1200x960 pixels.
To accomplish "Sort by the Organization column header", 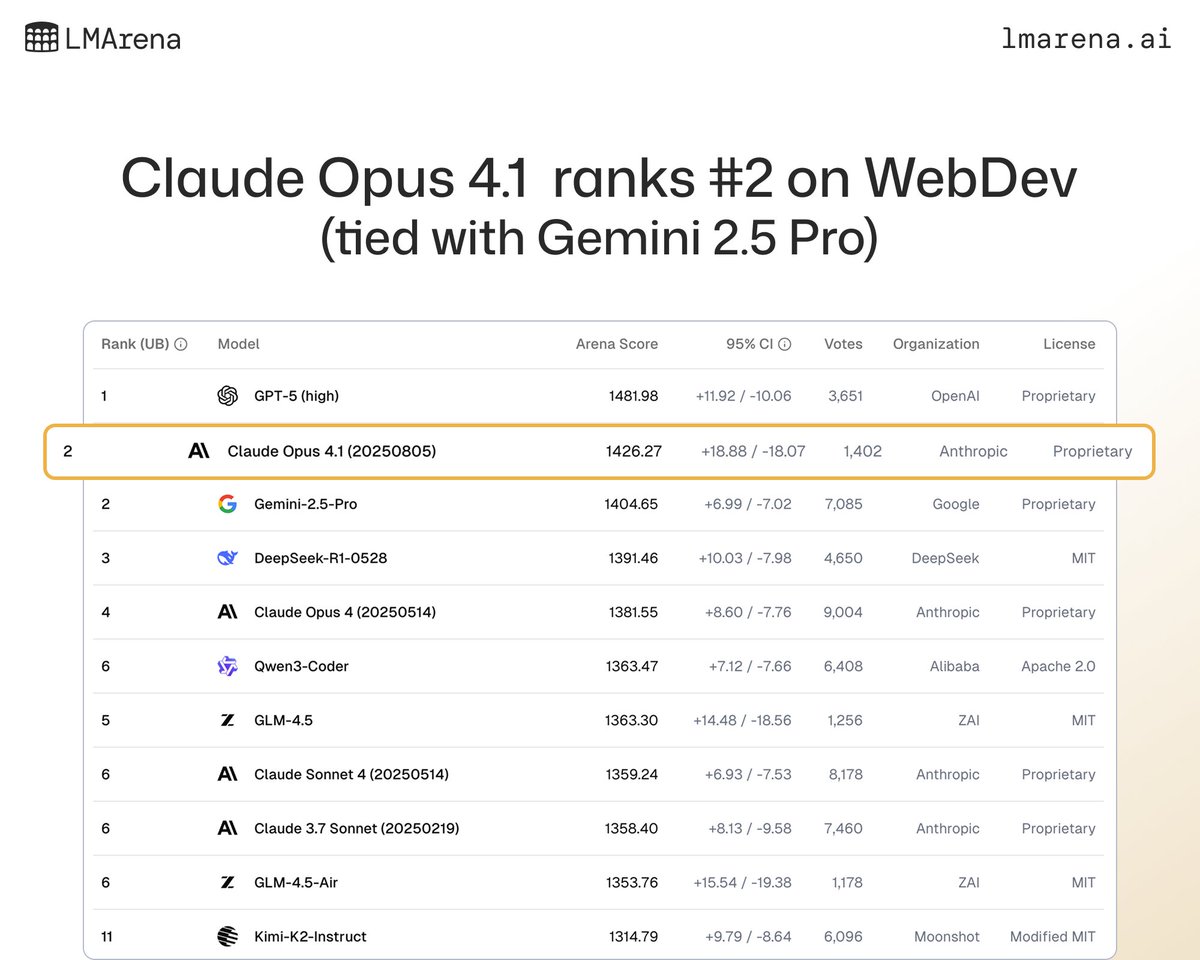I will click(936, 344).
